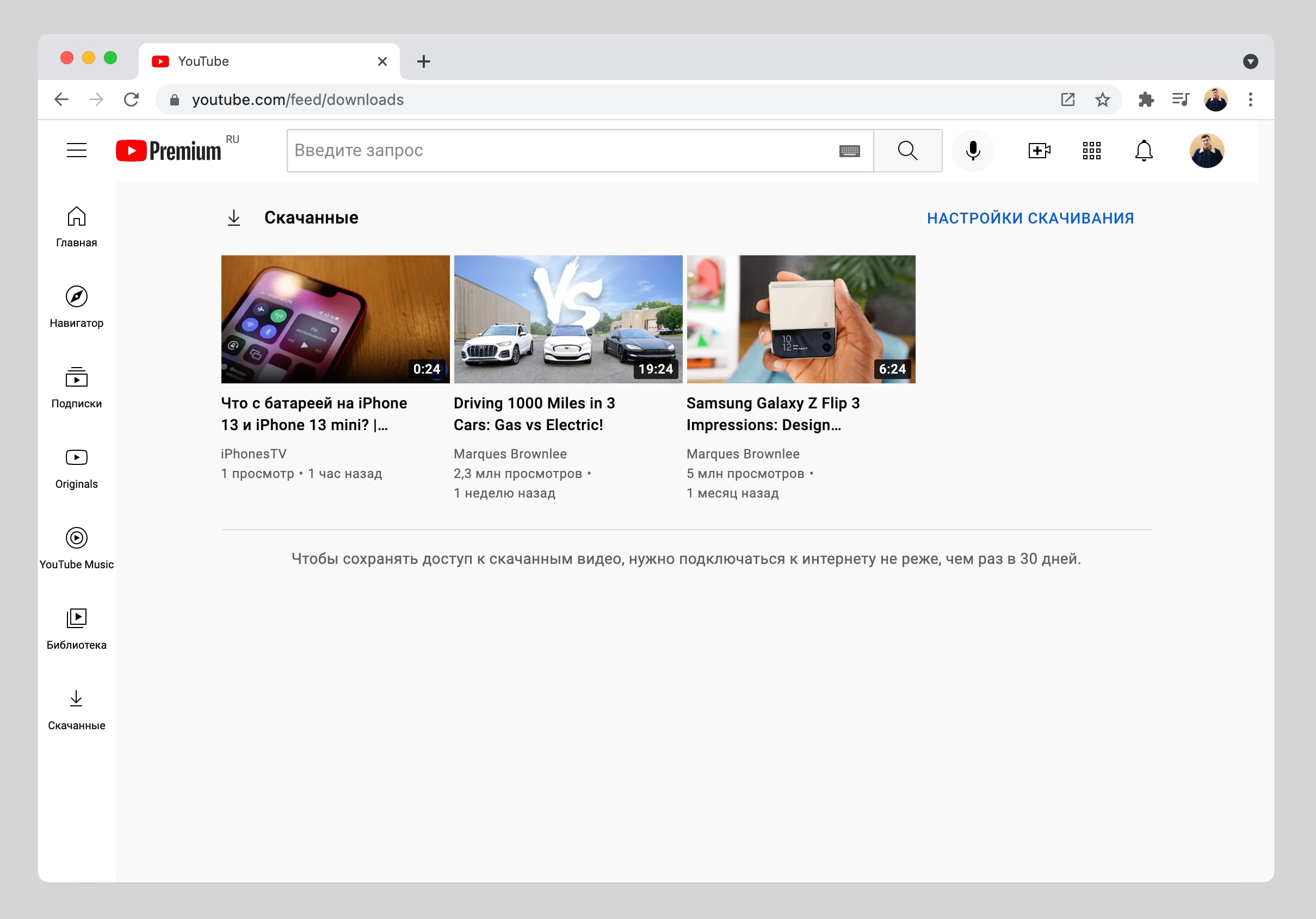This screenshot has height=919, width=1316.
Task: Click НАСТРОЙКИ СКАЧИВАНИЯ link
Action: click(x=1030, y=218)
